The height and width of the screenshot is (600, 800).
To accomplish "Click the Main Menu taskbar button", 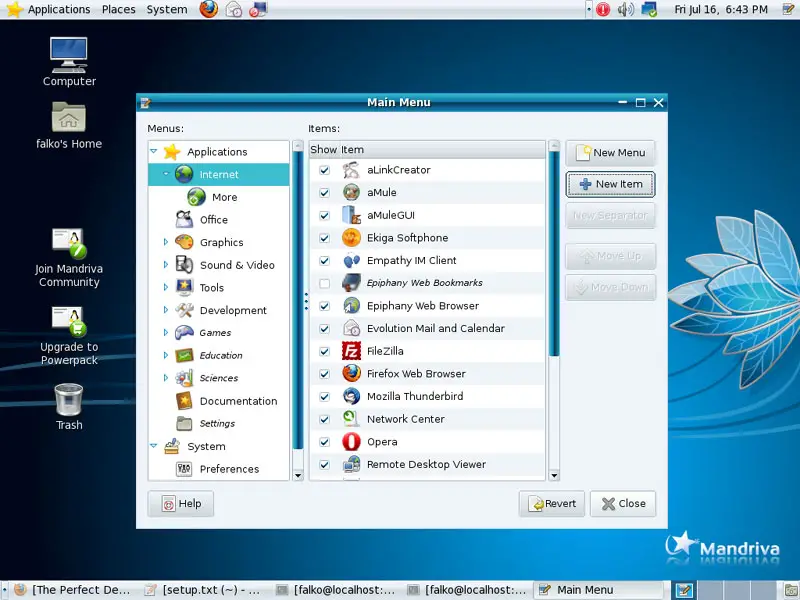I will click(x=599, y=590).
